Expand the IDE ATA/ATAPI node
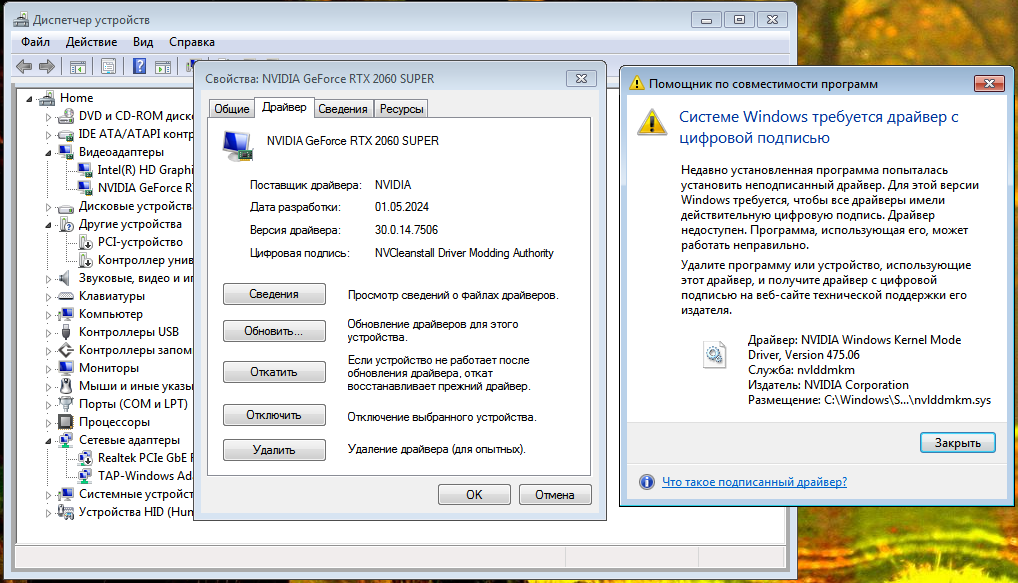The image size is (1018, 583). 48,135
